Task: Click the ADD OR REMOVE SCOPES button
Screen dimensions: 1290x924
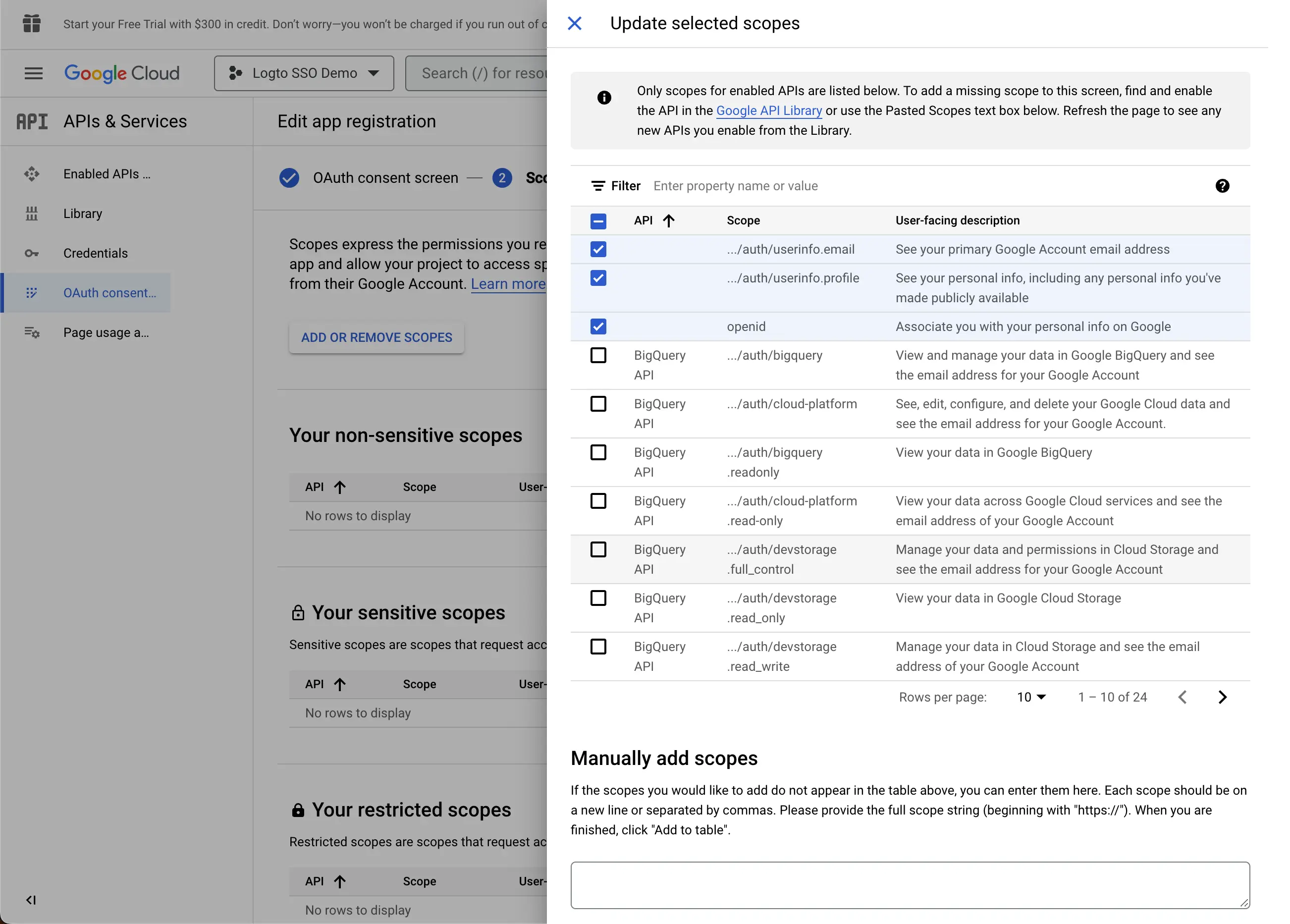Action: (376, 337)
